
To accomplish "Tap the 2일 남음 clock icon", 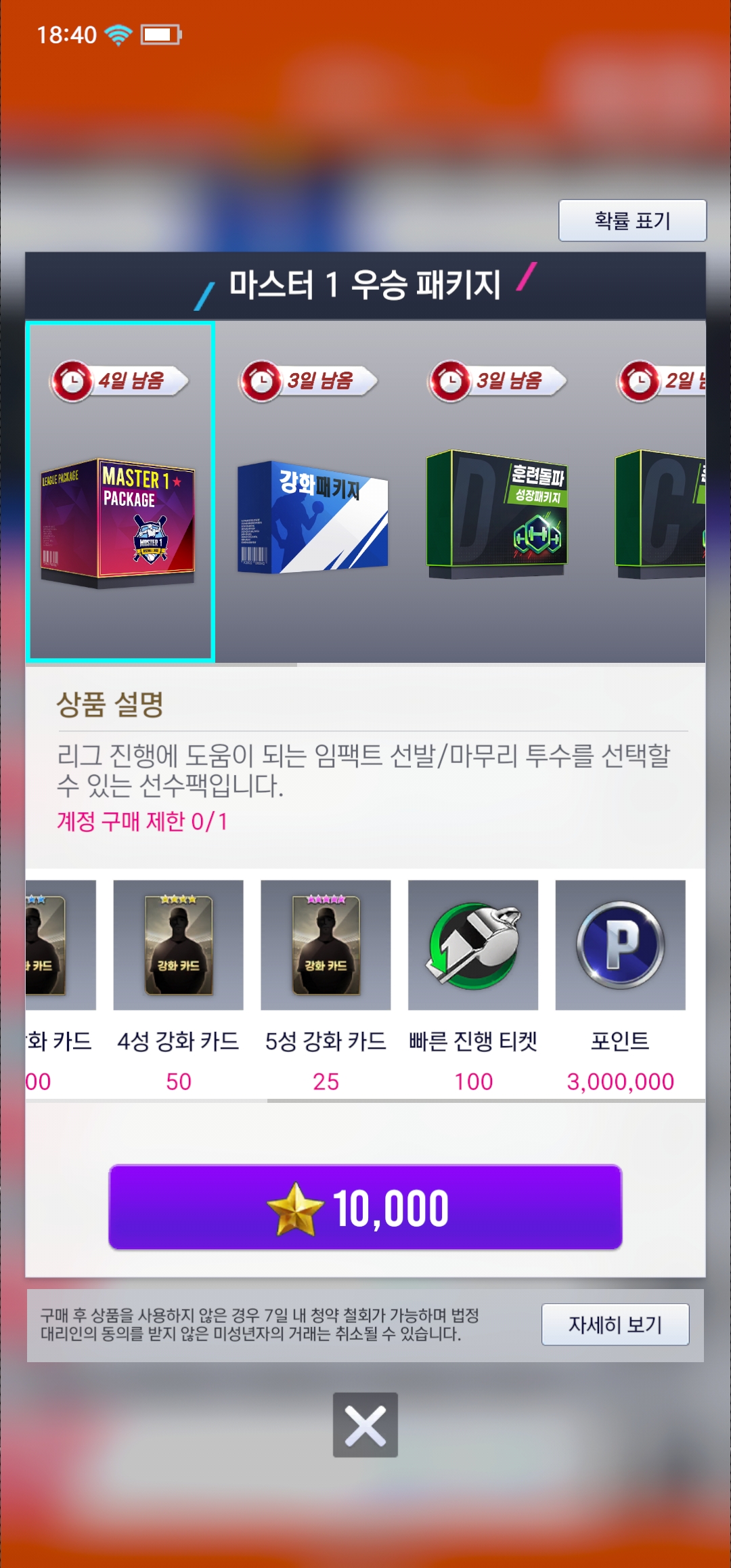I will point(640,381).
